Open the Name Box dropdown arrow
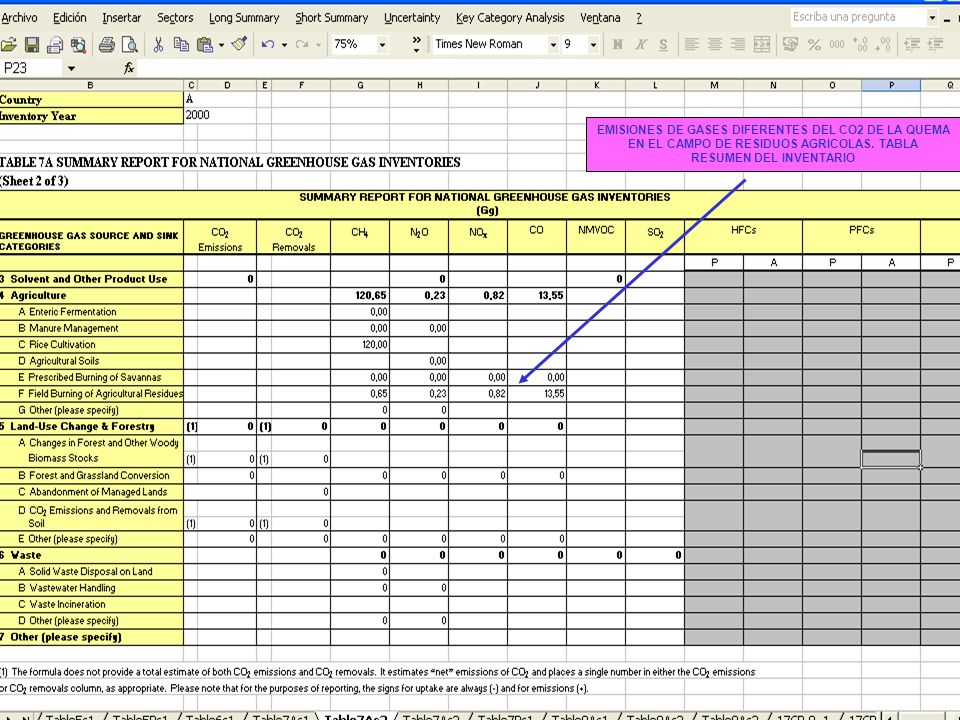Viewport: 960px width, 720px height. coord(71,69)
